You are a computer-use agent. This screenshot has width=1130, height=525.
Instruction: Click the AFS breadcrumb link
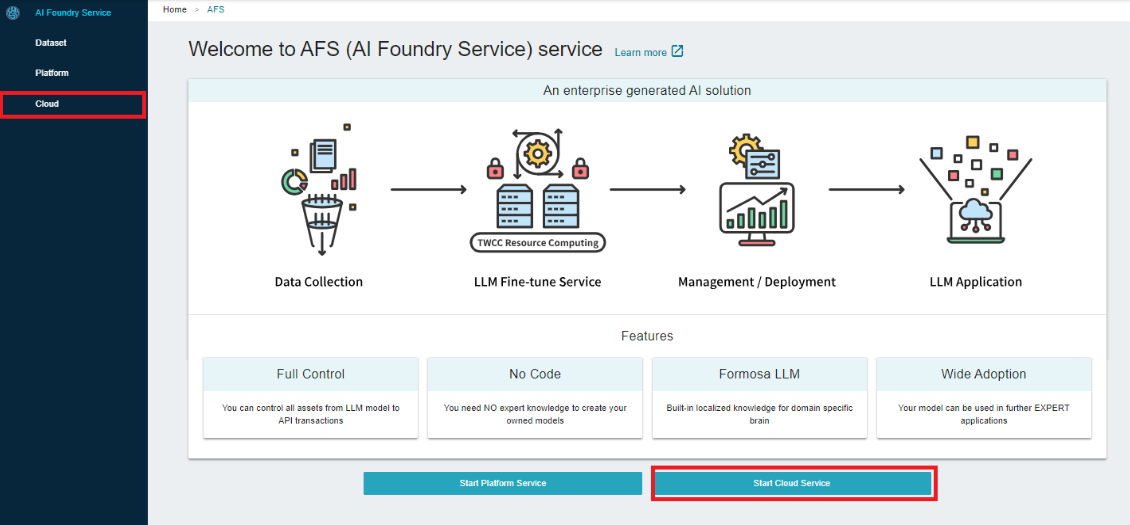click(216, 9)
